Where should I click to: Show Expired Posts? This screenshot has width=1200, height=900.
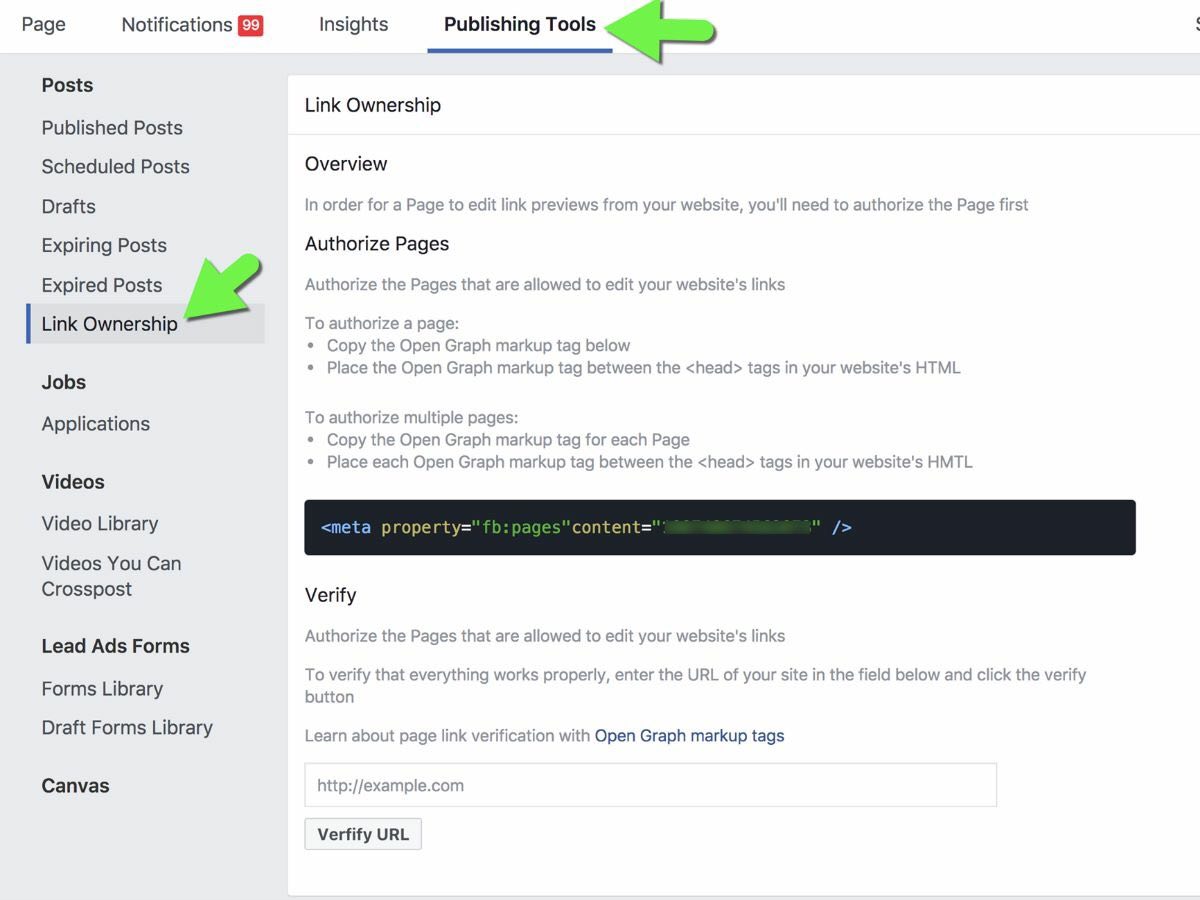click(101, 286)
